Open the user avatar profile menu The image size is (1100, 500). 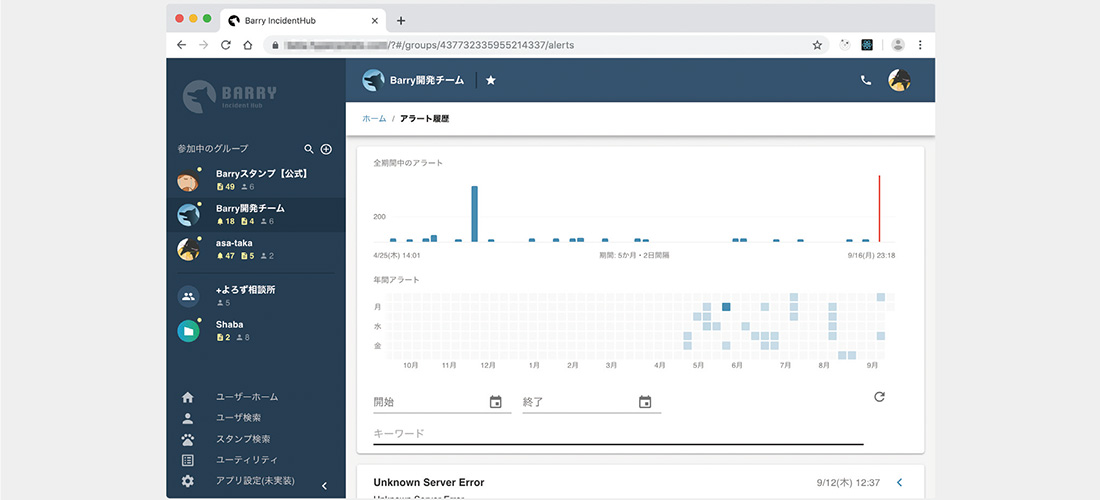(x=899, y=80)
